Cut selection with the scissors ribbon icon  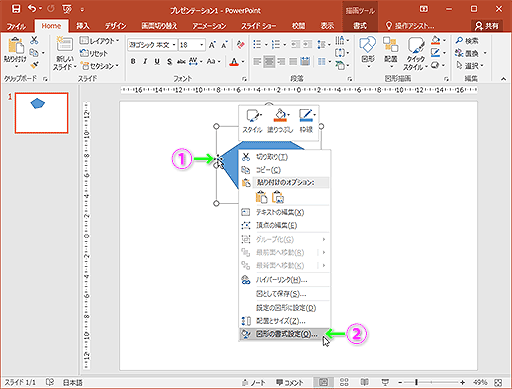[x=34, y=40]
